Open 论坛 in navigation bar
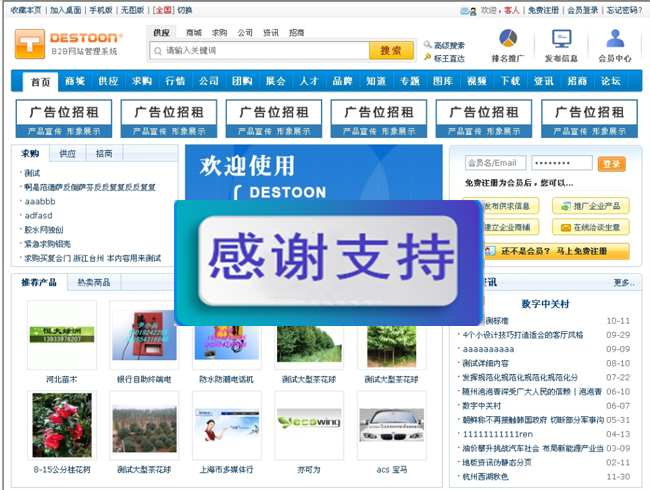The image size is (650, 490). tap(611, 81)
